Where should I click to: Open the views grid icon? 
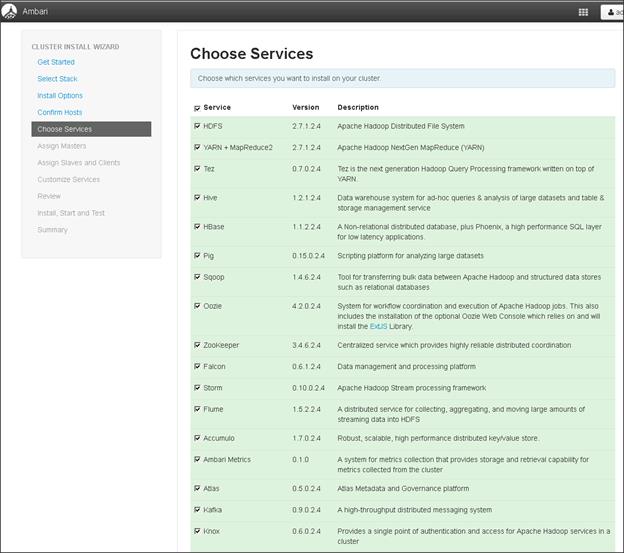coord(583,12)
